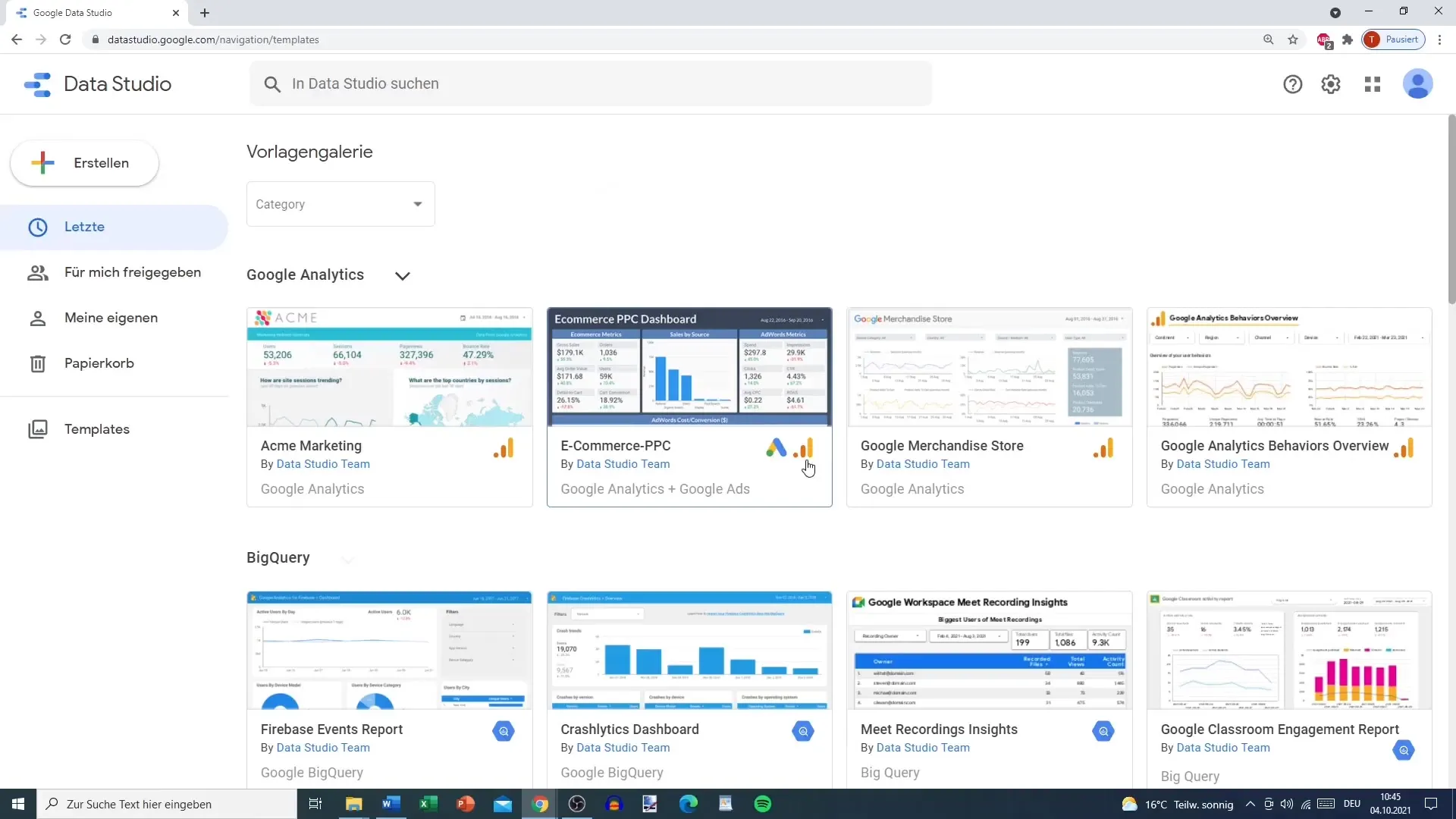Viewport: 1456px width, 819px height.
Task: Open Word from the taskbar
Action: click(391, 804)
